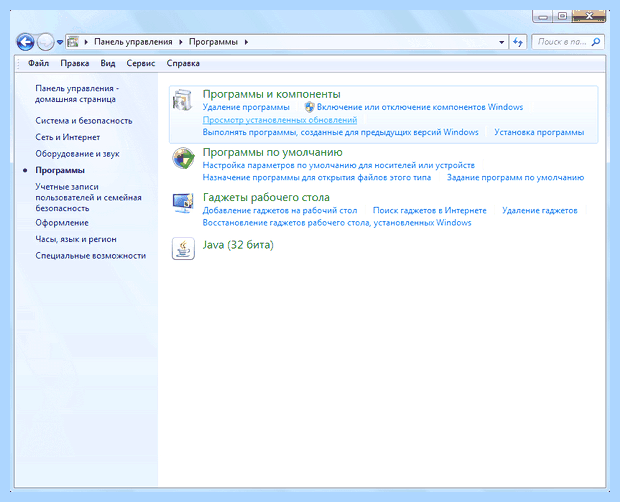Click the Back navigation arrow button
620x502 pixels.
click(25, 42)
